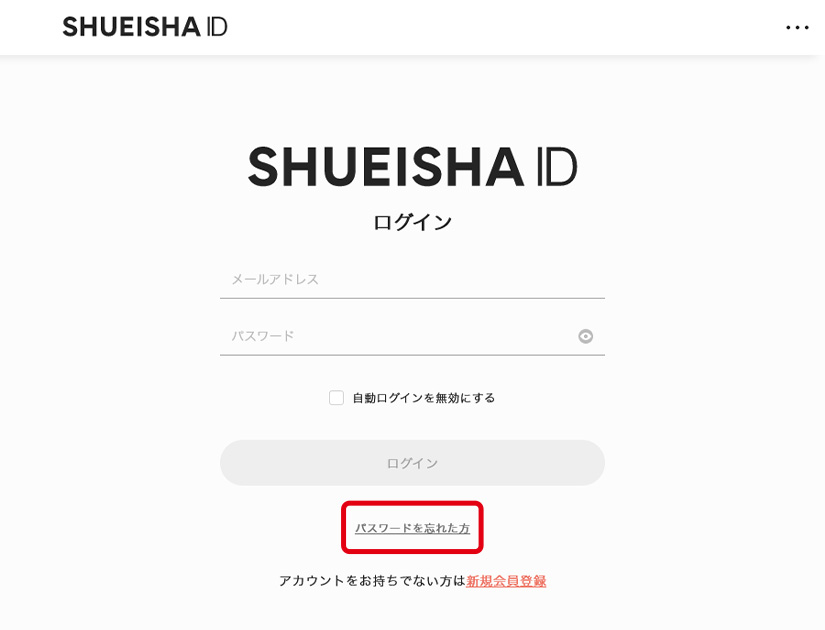
Task: Click the red highlight frame's border
Action: [x=344, y=527]
